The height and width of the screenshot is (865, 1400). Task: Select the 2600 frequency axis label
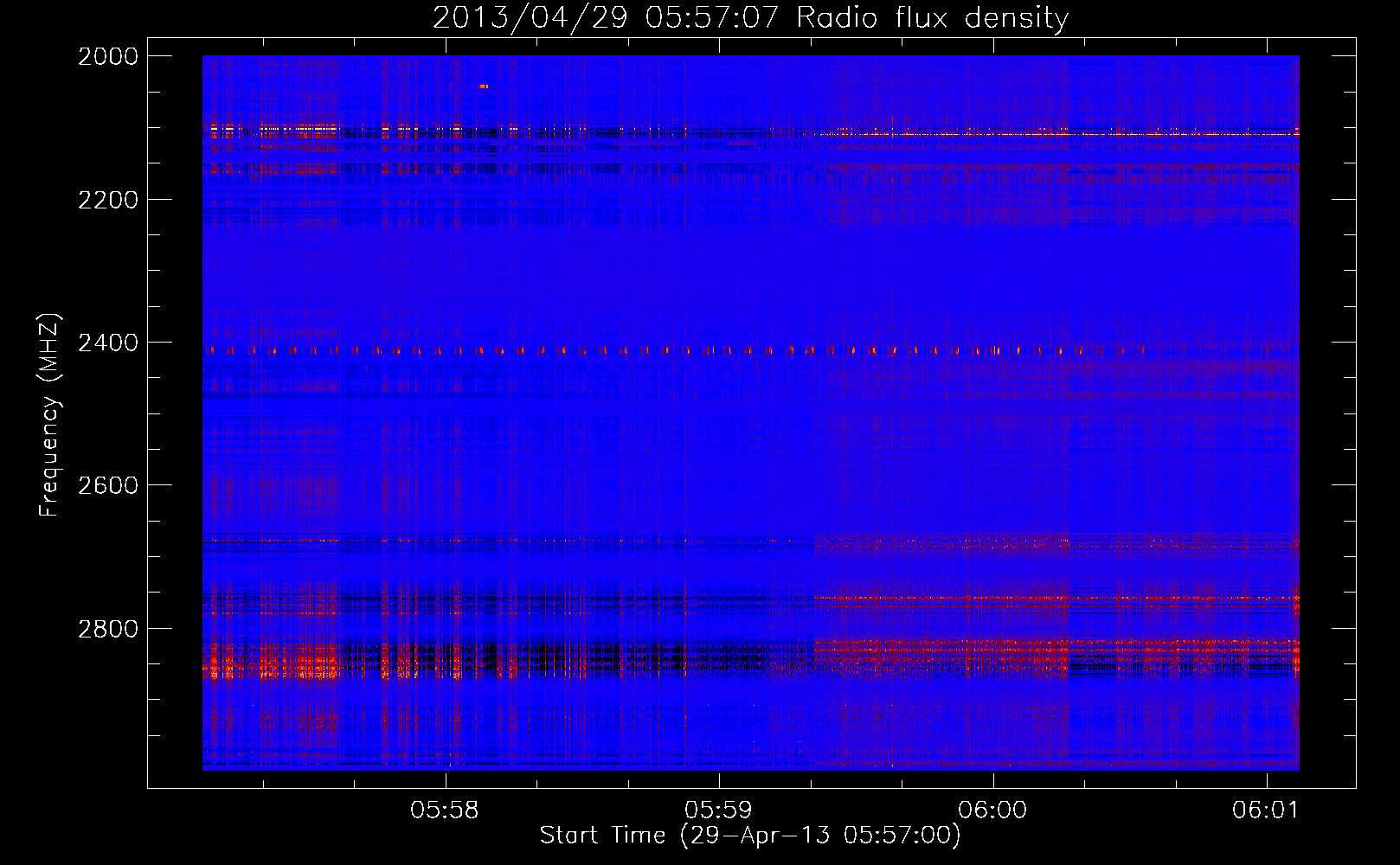tap(108, 485)
